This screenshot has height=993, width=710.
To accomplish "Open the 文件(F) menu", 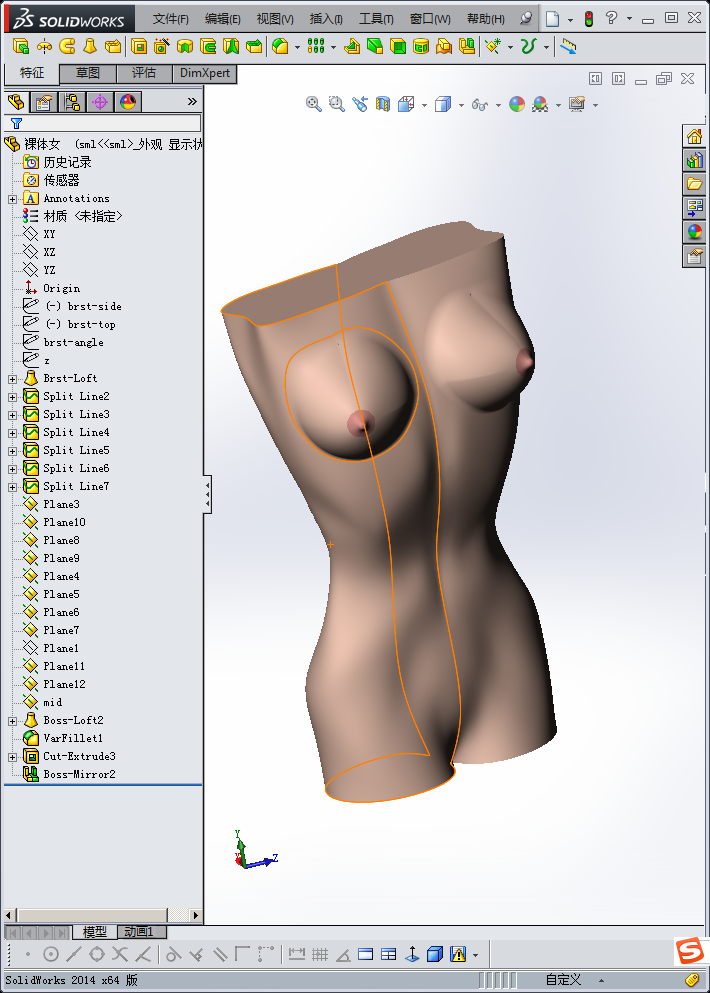I will [170, 19].
